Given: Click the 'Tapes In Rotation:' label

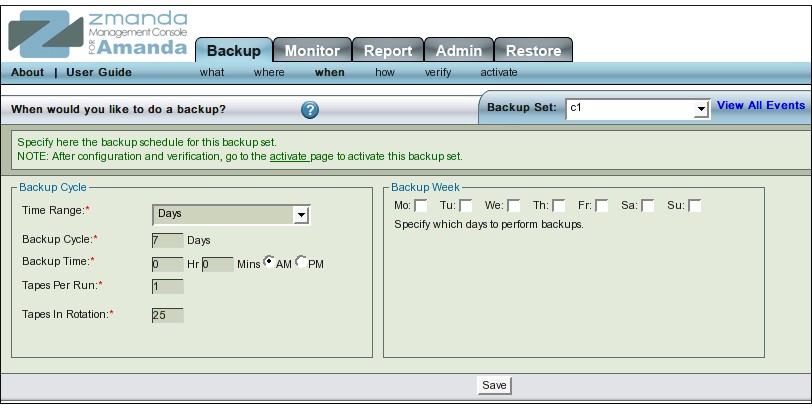Looking at the screenshot, I should click(67, 314).
